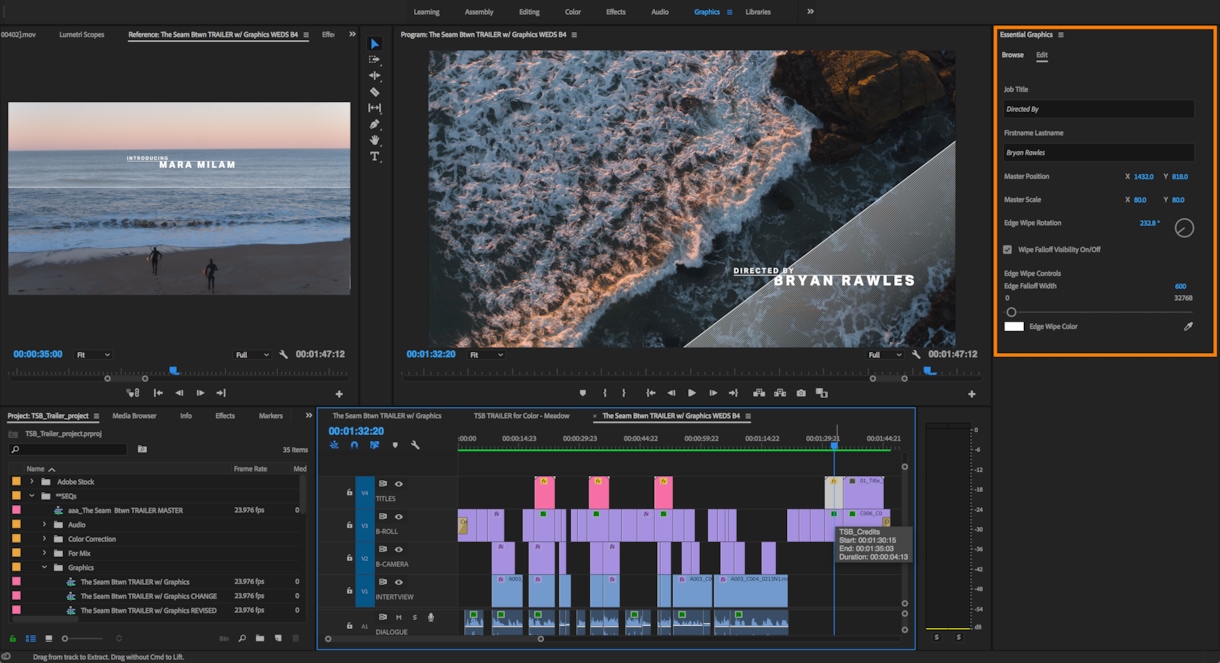Click the New Item icon in Project panel
Image resolution: width=1220 pixels, height=663 pixels.
276,638
